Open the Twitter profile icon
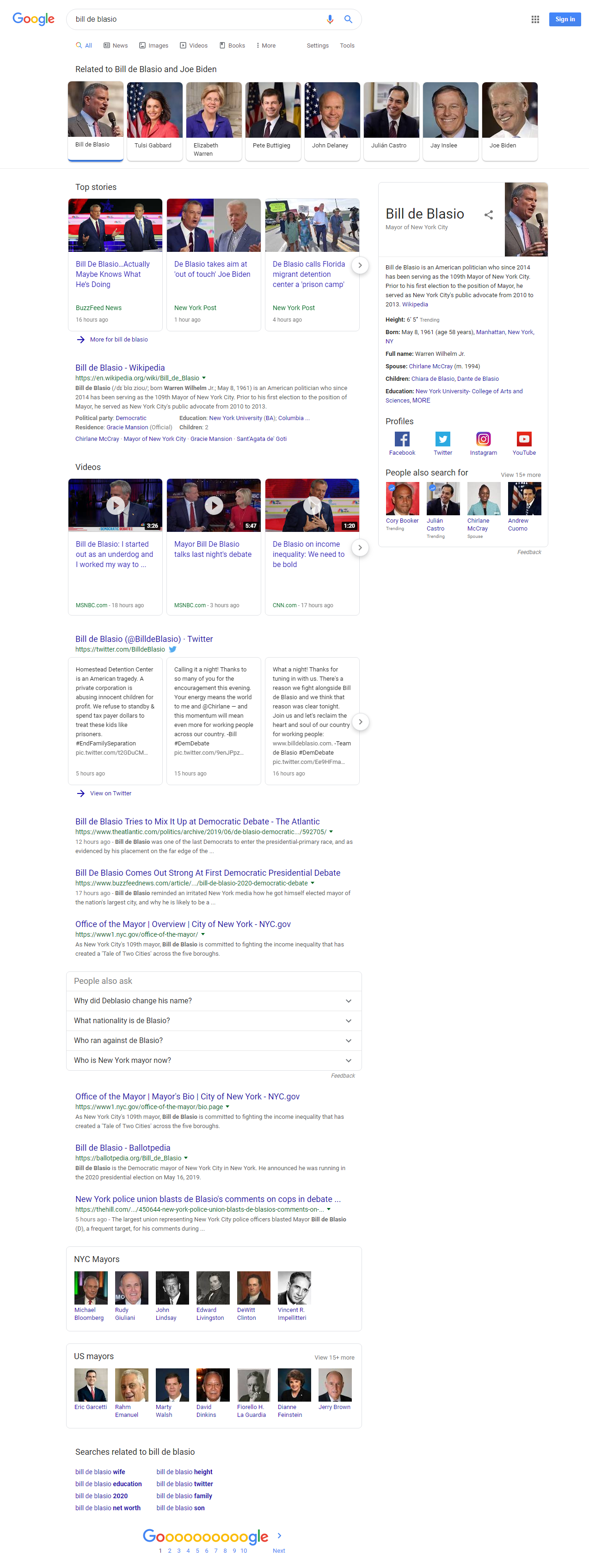 pyautogui.click(x=443, y=439)
